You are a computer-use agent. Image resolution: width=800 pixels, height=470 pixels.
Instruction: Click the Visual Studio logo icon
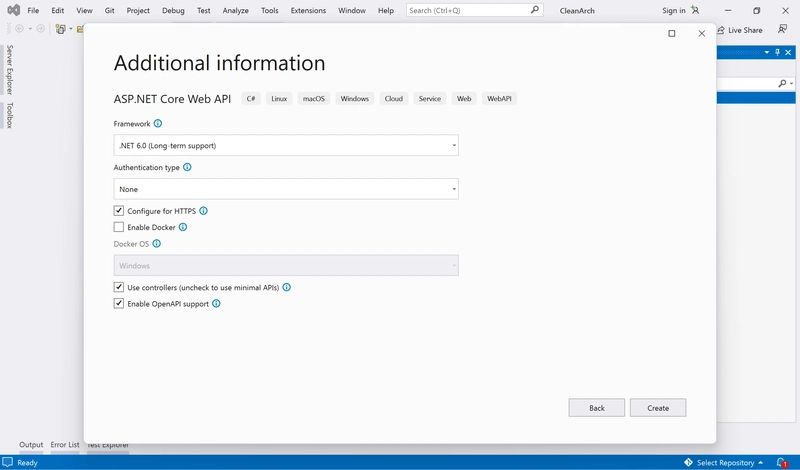[x=14, y=10]
